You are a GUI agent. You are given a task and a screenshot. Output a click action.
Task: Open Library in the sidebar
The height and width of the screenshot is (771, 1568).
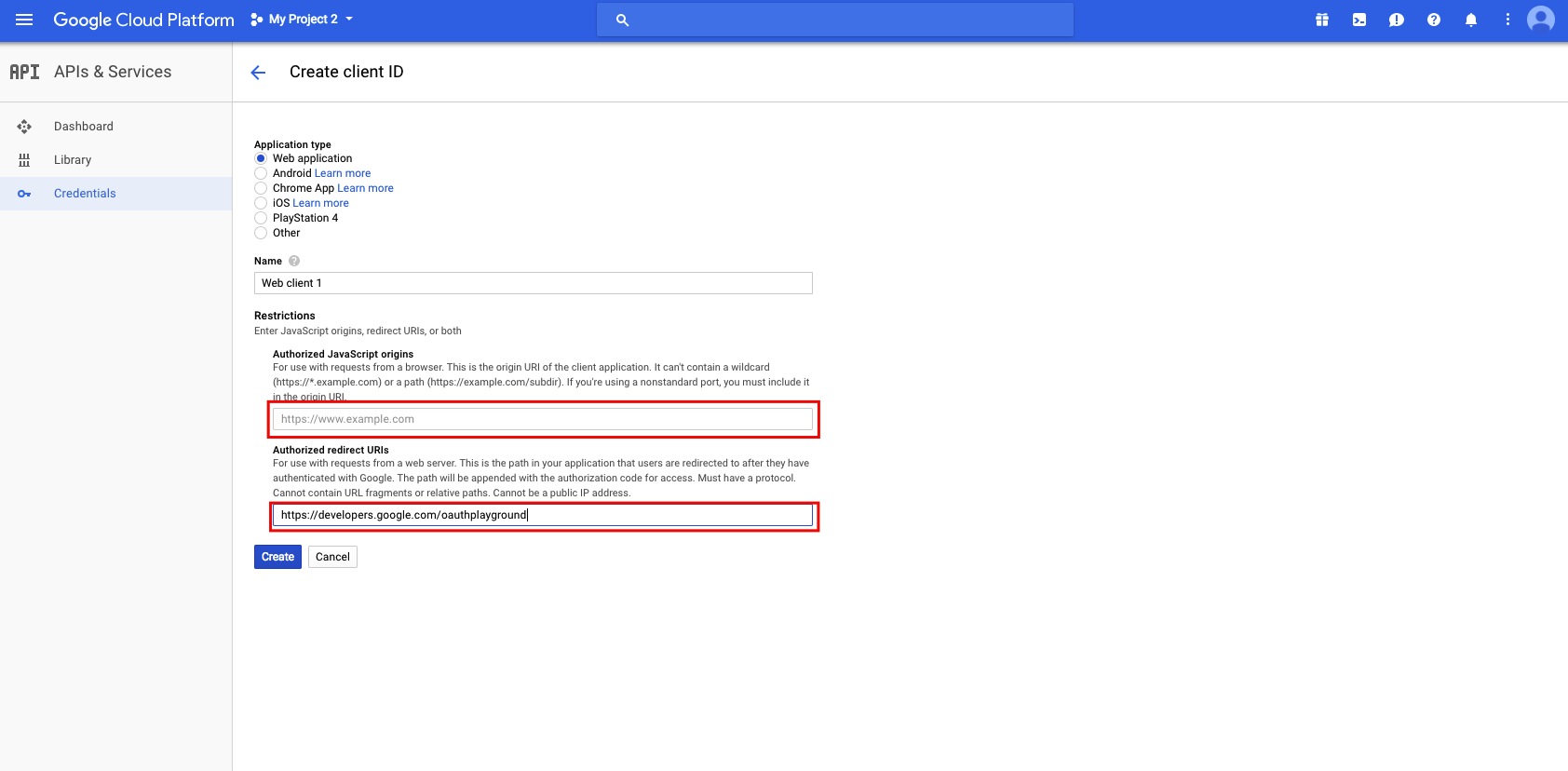73,160
